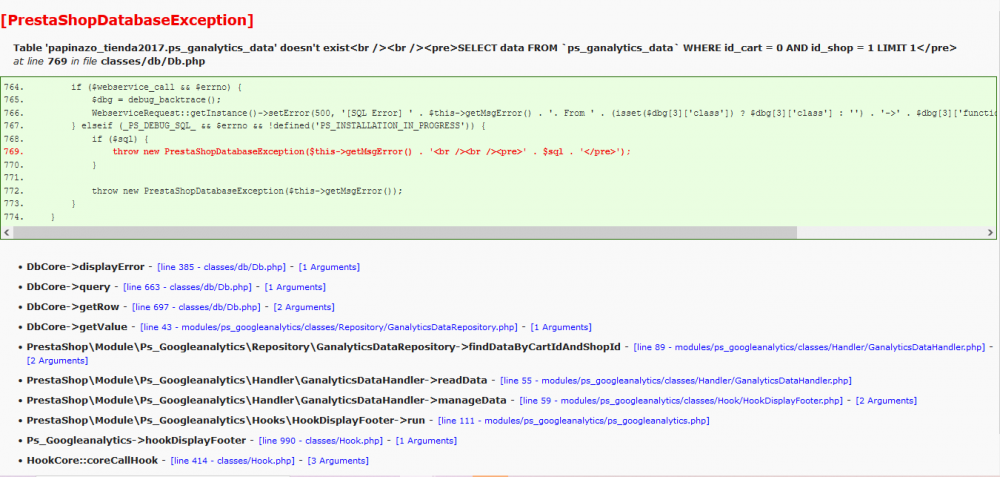Viewport: 1000px width, 477px height.
Task: Open DbCore->getRow line 697 link
Action: pyautogui.click(x=196, y=307)
